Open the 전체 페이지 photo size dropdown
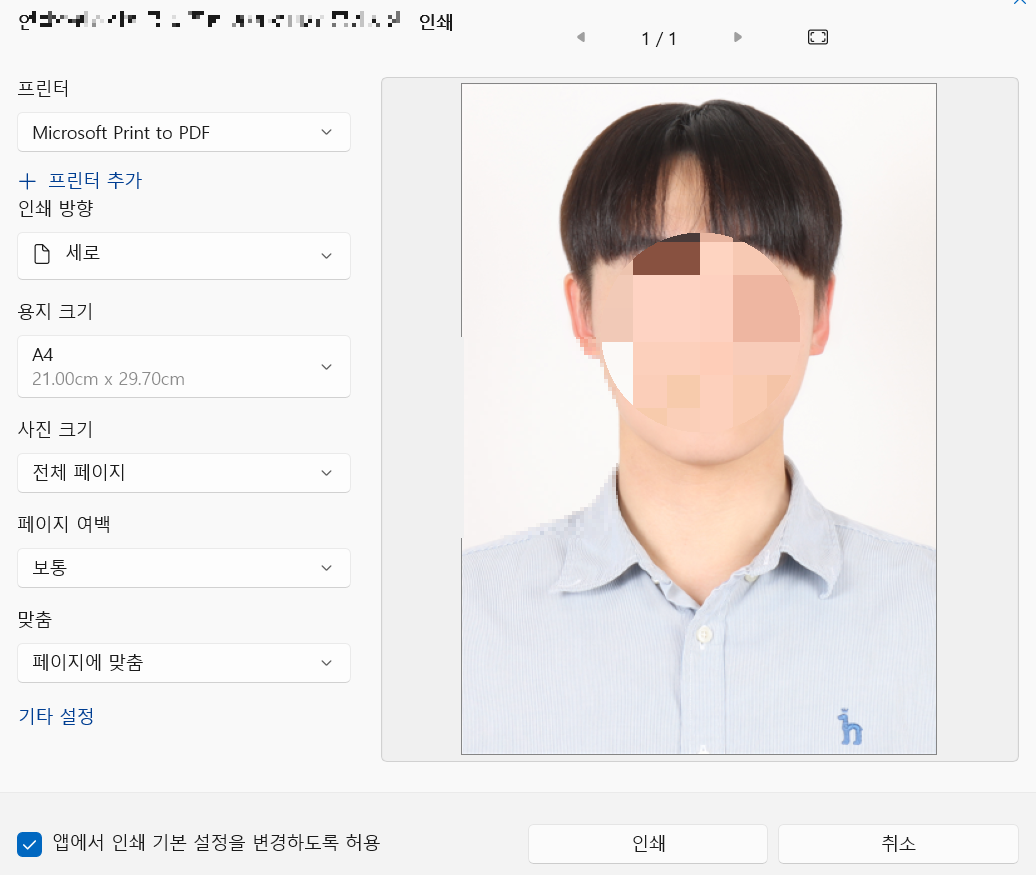The image size is (1036, 875). [x=184, y=473]
